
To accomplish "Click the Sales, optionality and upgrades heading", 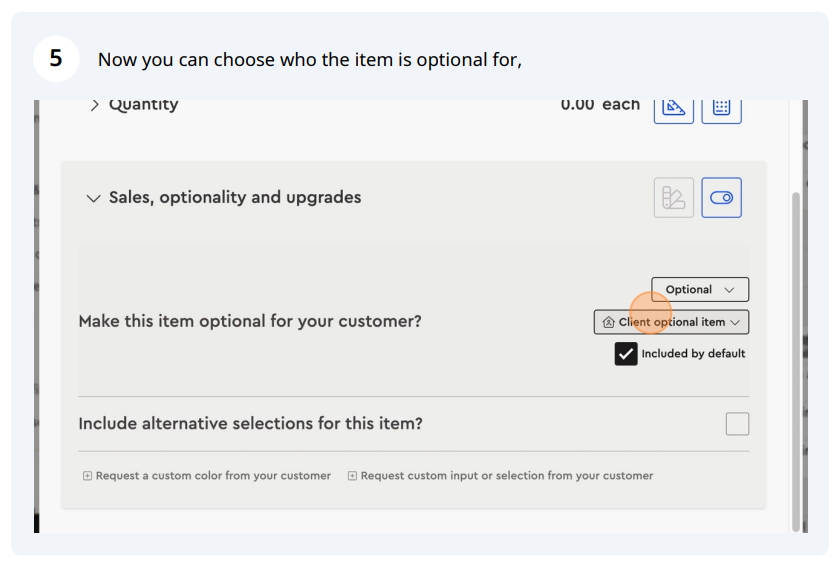I will point(235,198).
